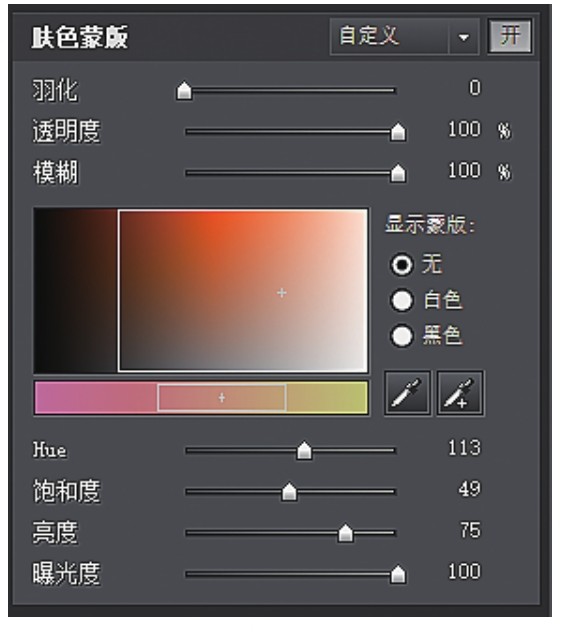
Task: Select the eyedropper color picker tool
Action: [407, 393]
